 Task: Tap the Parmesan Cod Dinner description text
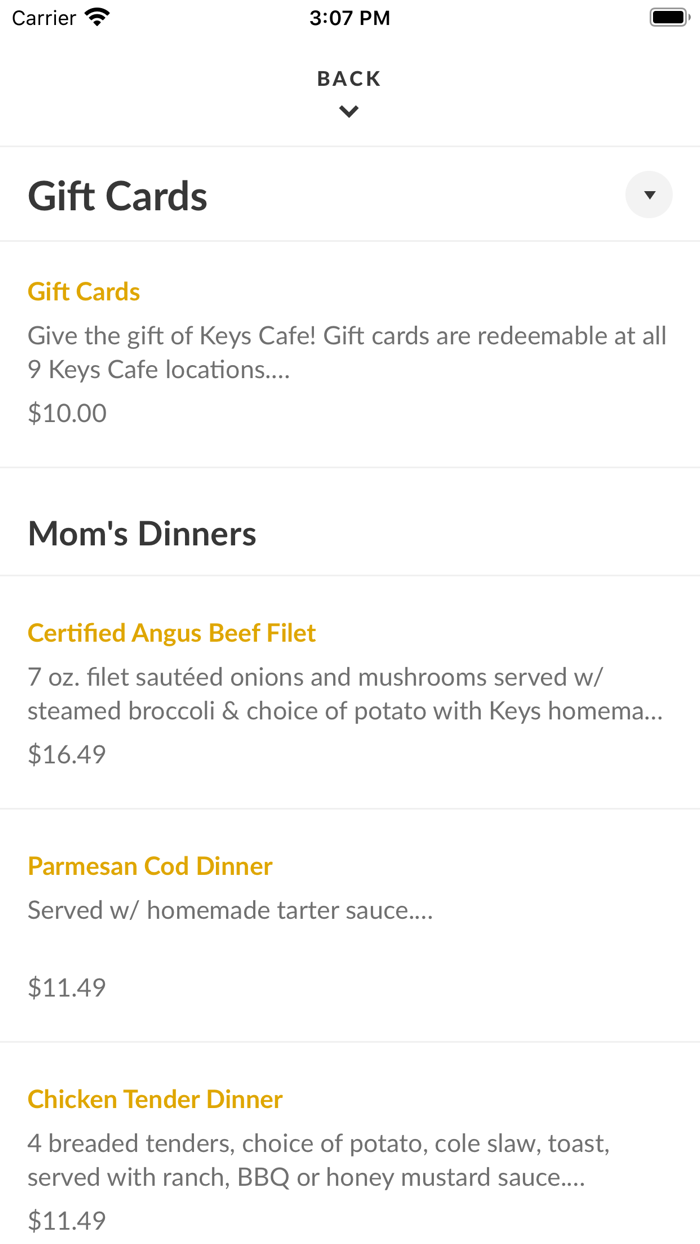[231, 910]
